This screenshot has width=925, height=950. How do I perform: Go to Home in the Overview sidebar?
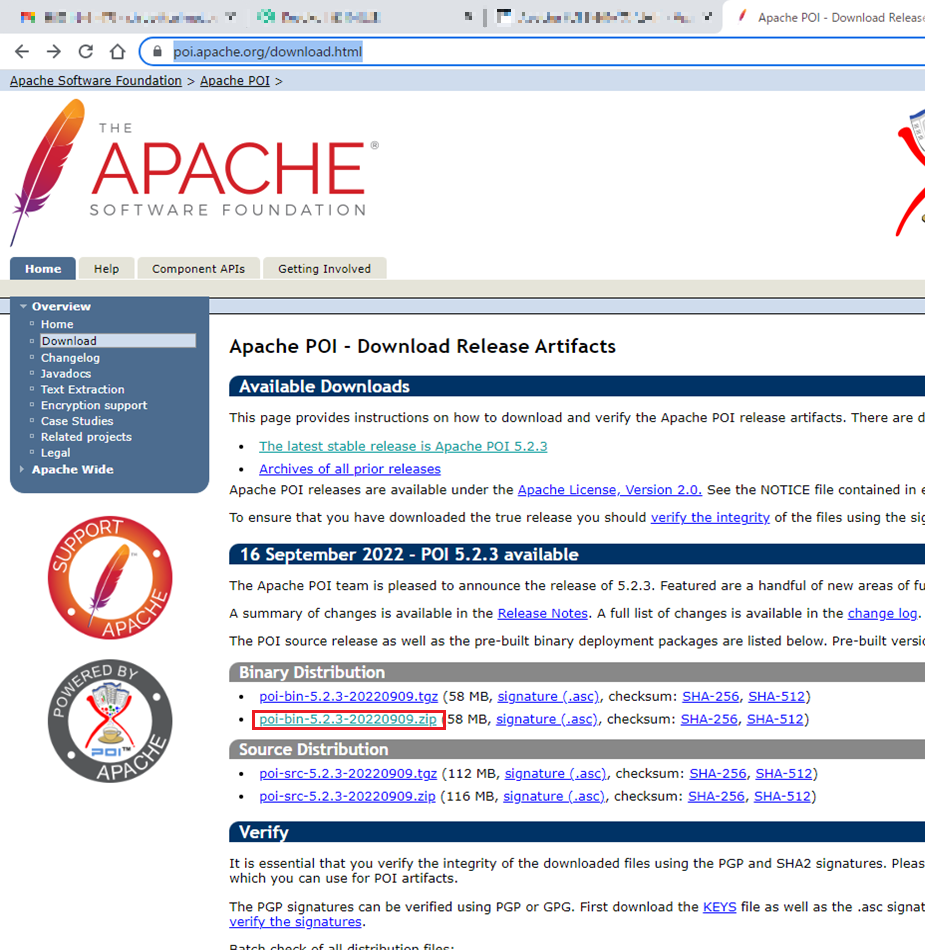[x=57, y=324]
